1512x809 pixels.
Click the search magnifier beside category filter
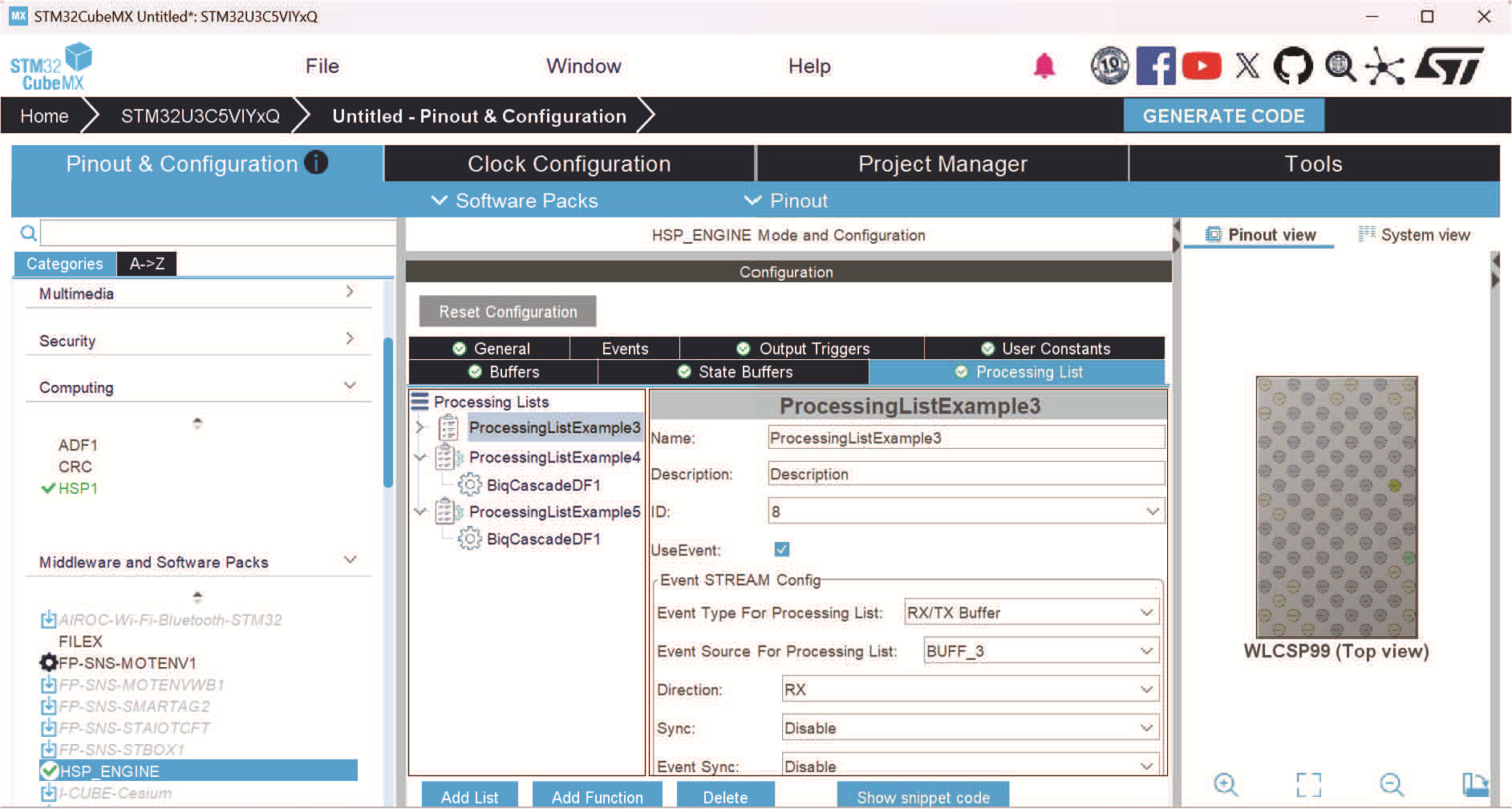pos(28,233)
